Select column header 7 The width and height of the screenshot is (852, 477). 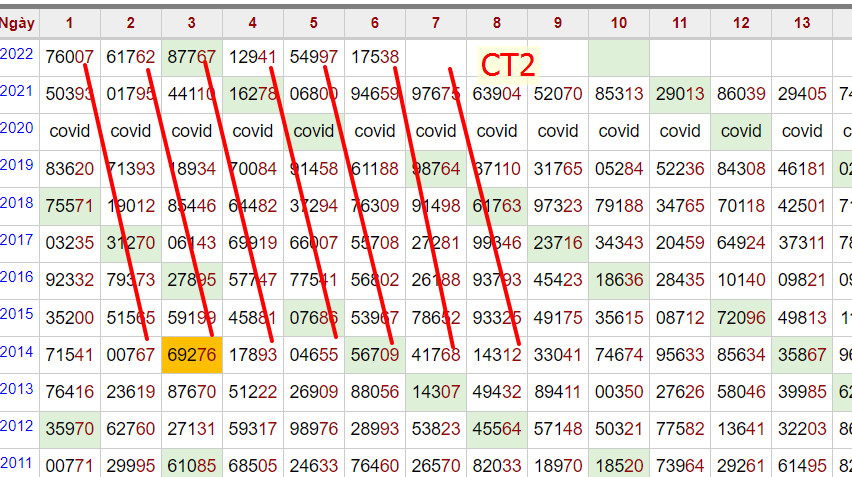[x=436, y=22]
